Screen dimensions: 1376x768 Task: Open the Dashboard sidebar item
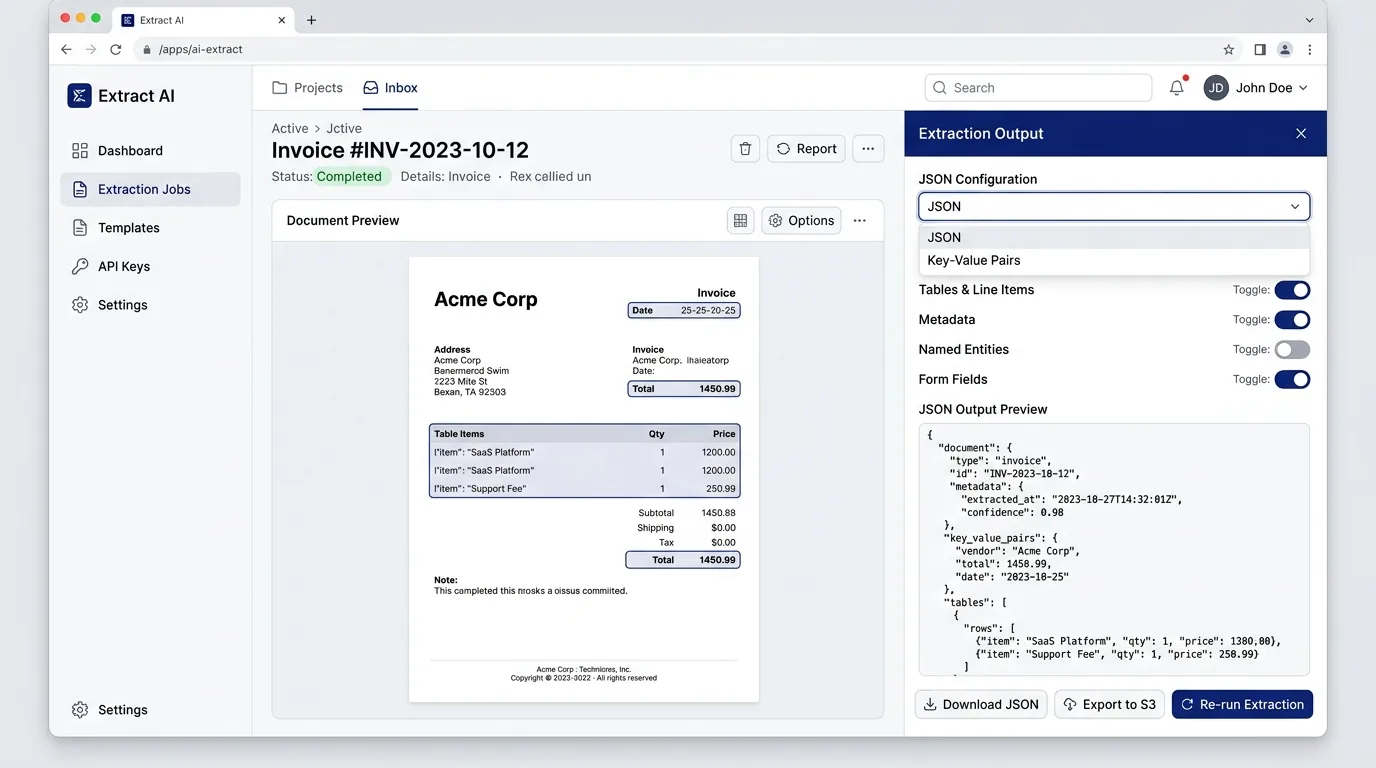click(x=150, y=151)
